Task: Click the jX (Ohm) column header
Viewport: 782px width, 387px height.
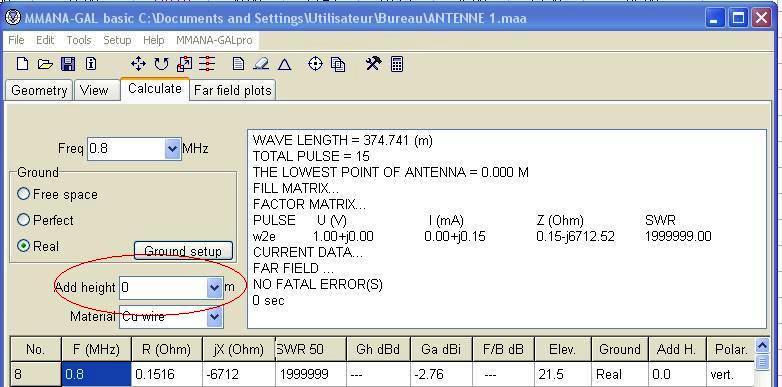Action: [x=239, y=349]
